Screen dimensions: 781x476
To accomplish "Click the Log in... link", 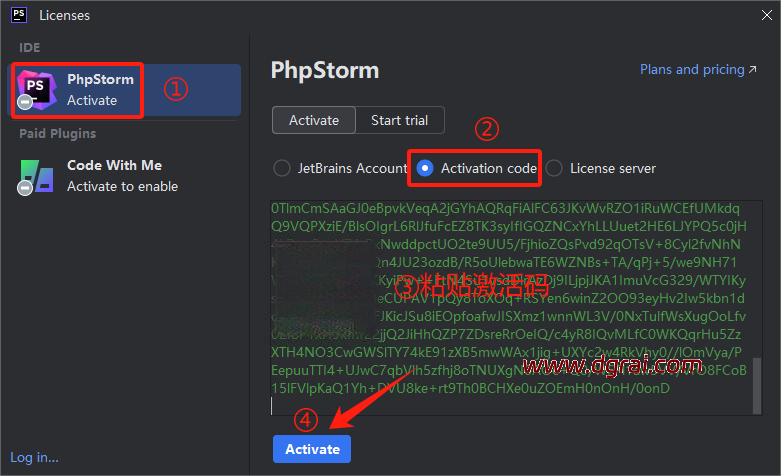I will (x=34, y=457).
